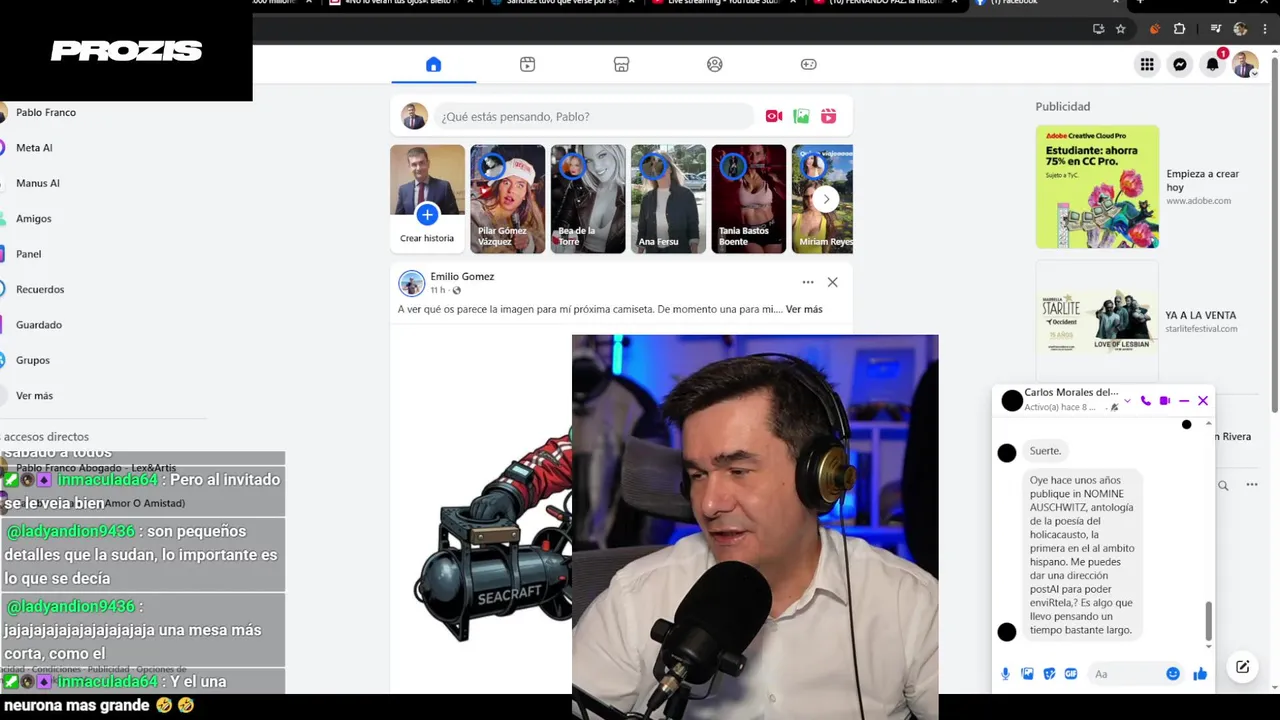1280x720 pixels.
Task: Open Pablo Franco in the left sidebar
Action: click(x=46, y=112)
